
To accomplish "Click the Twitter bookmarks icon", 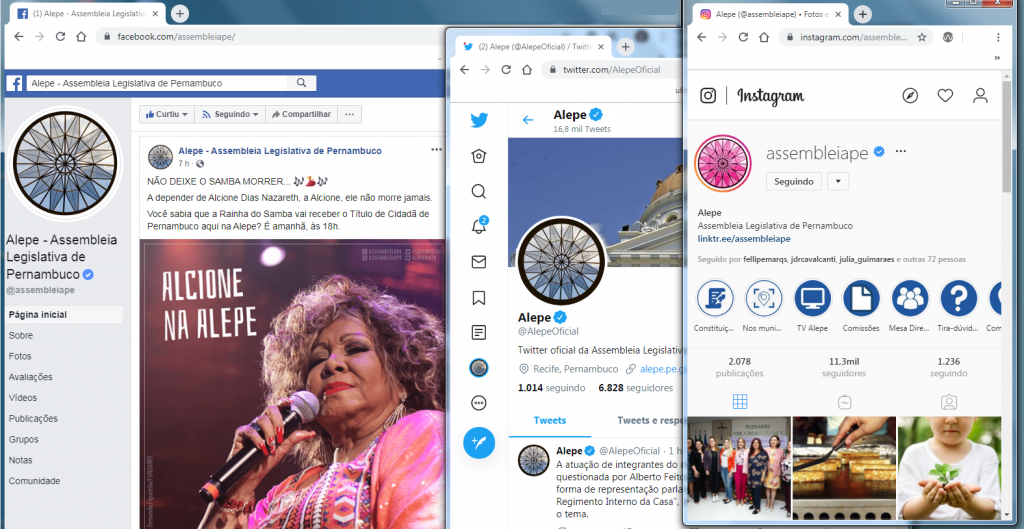I will pyautogui.click(x=479, y=297).
